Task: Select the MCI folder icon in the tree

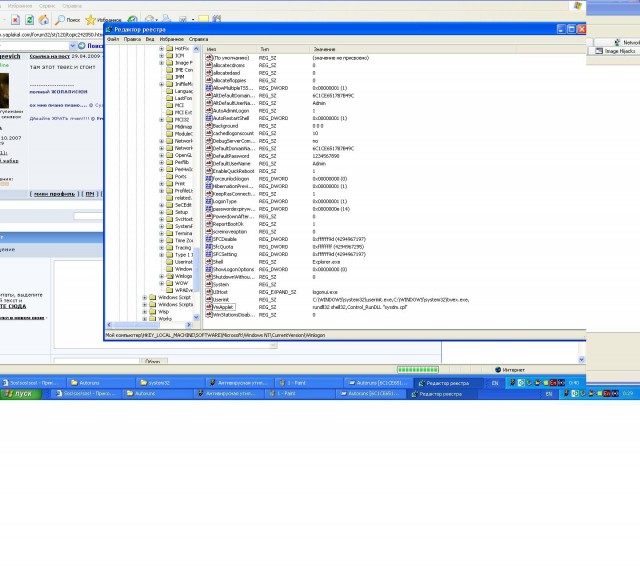Action: point(170,105)
